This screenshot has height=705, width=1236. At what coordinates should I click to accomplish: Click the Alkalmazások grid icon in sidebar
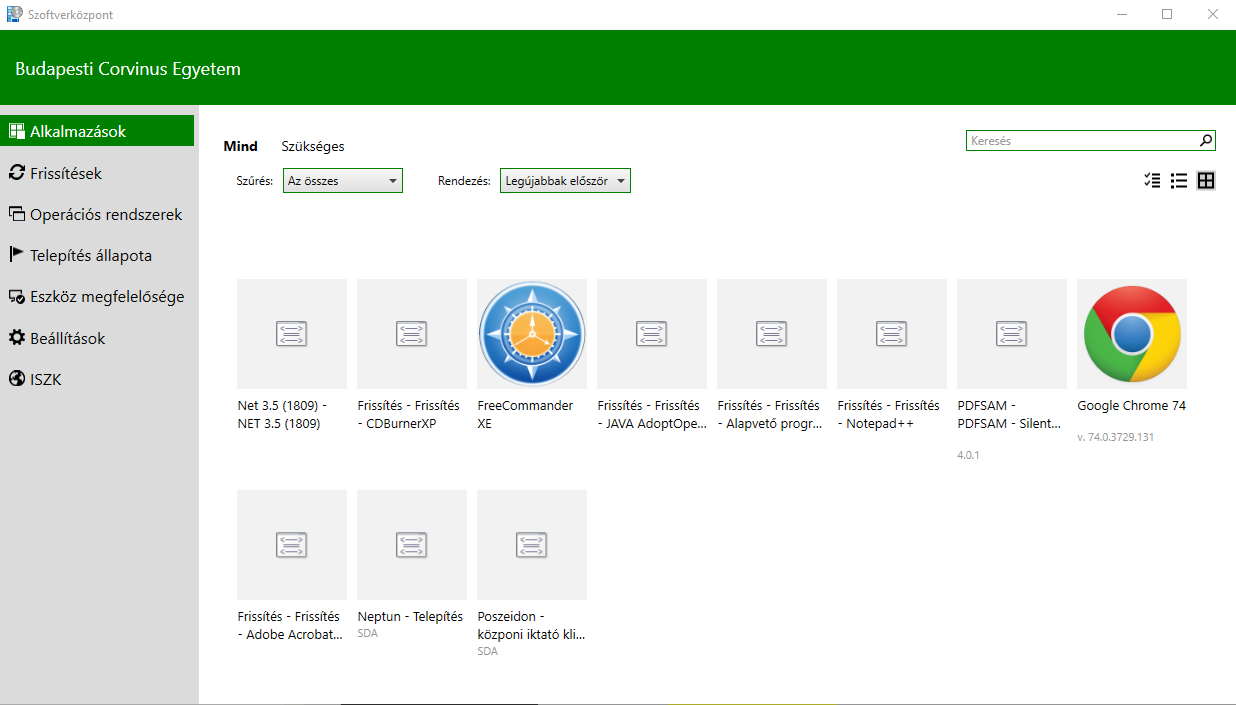point(16,131)
